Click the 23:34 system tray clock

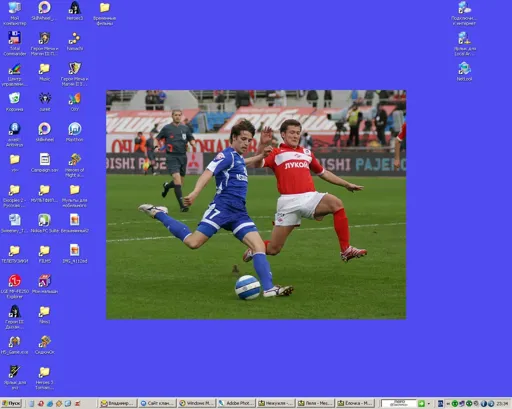(502, 404)
